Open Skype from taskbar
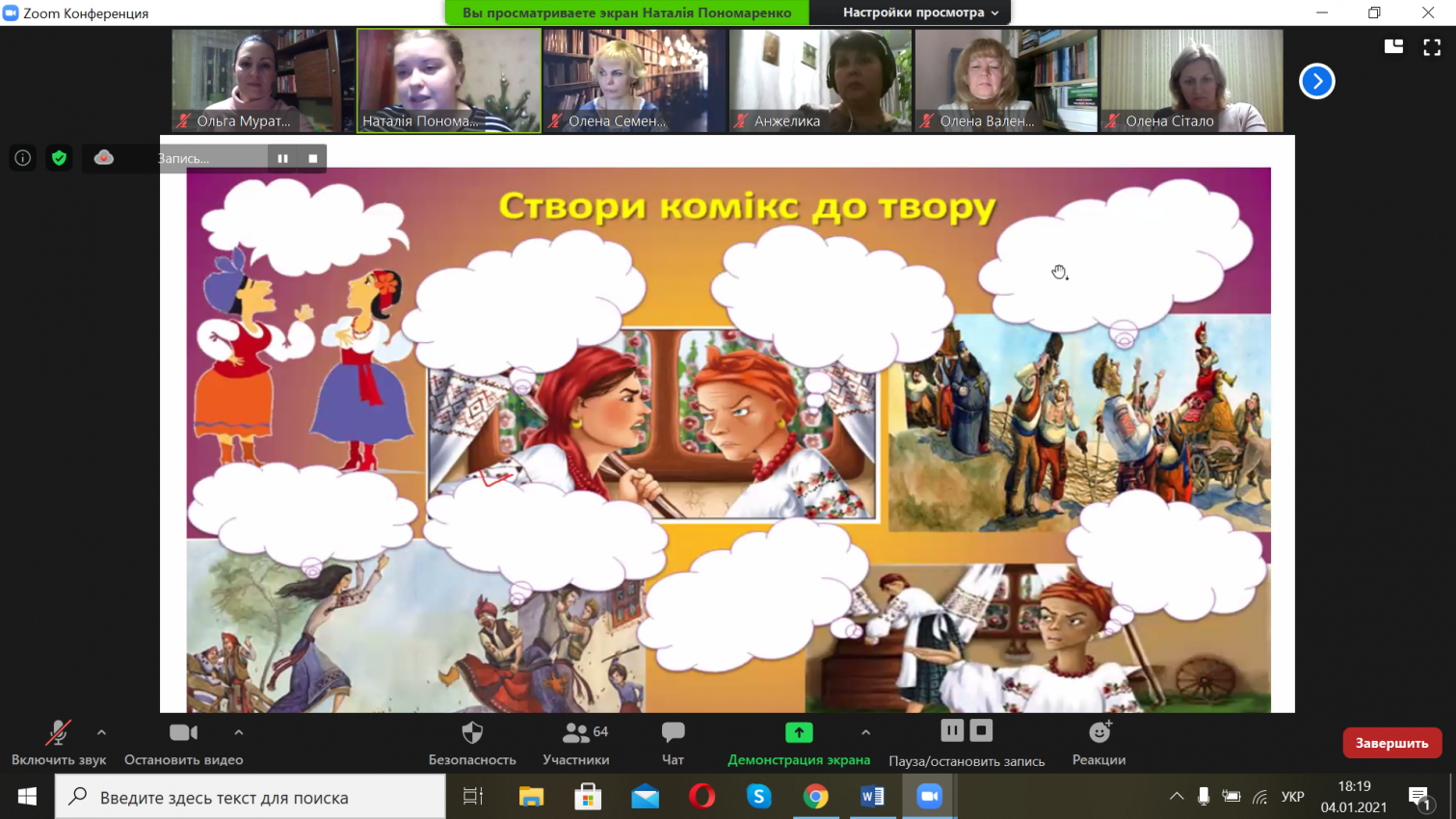Viewport: 1456px width, 819px height. 758,797
